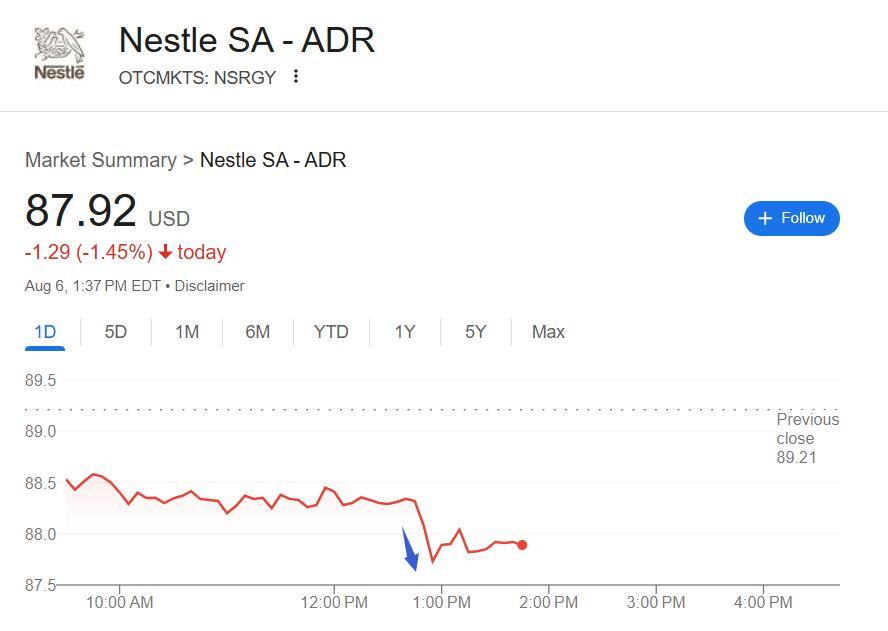The image size is (888, 631).
Task: Click the plus icon in Follow button
Action: point(765,218)
